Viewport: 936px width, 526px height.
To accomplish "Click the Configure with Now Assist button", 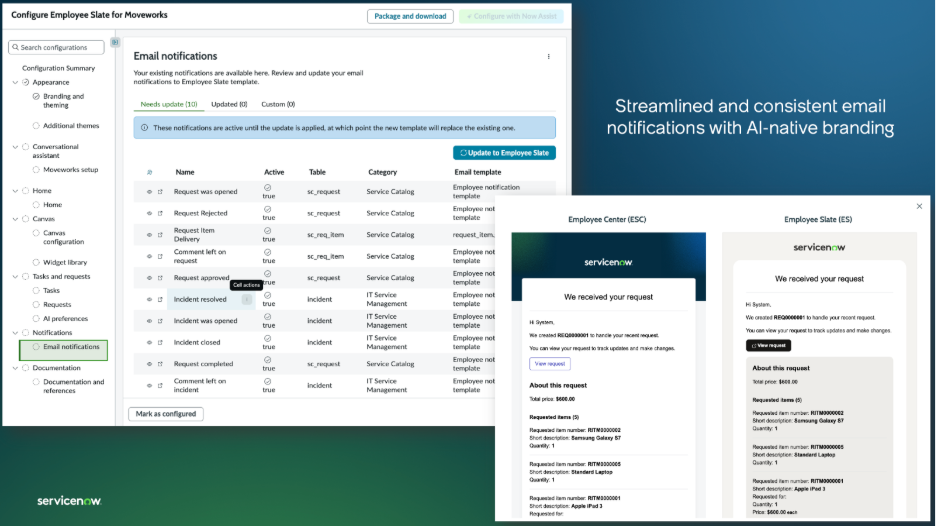I will tap(511, 16).
